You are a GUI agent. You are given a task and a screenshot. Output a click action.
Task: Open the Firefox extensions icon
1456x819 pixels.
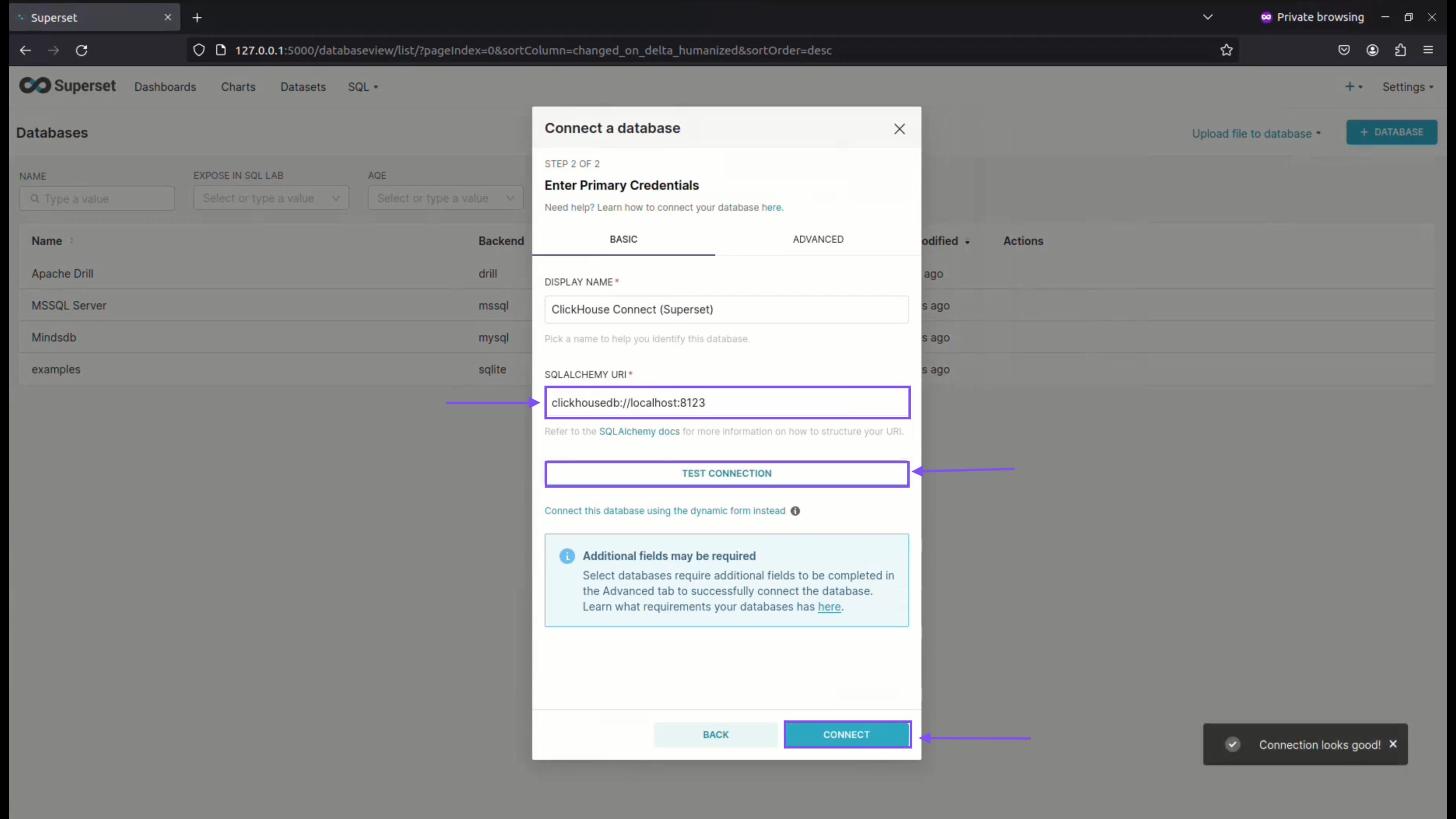[1401, 50]
